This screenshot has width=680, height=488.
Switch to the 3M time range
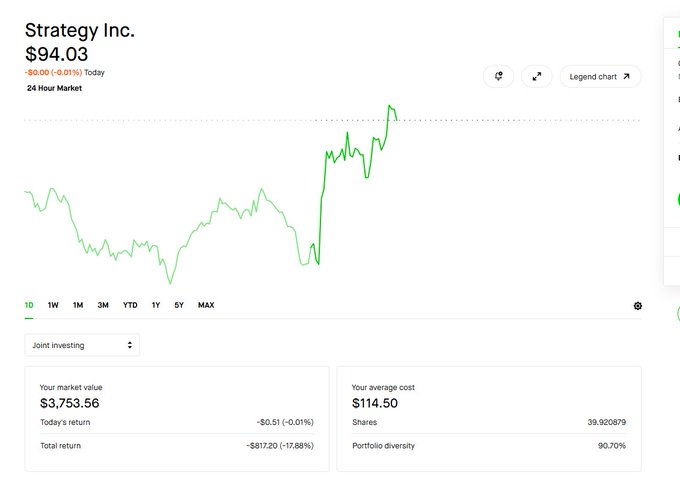103,305
